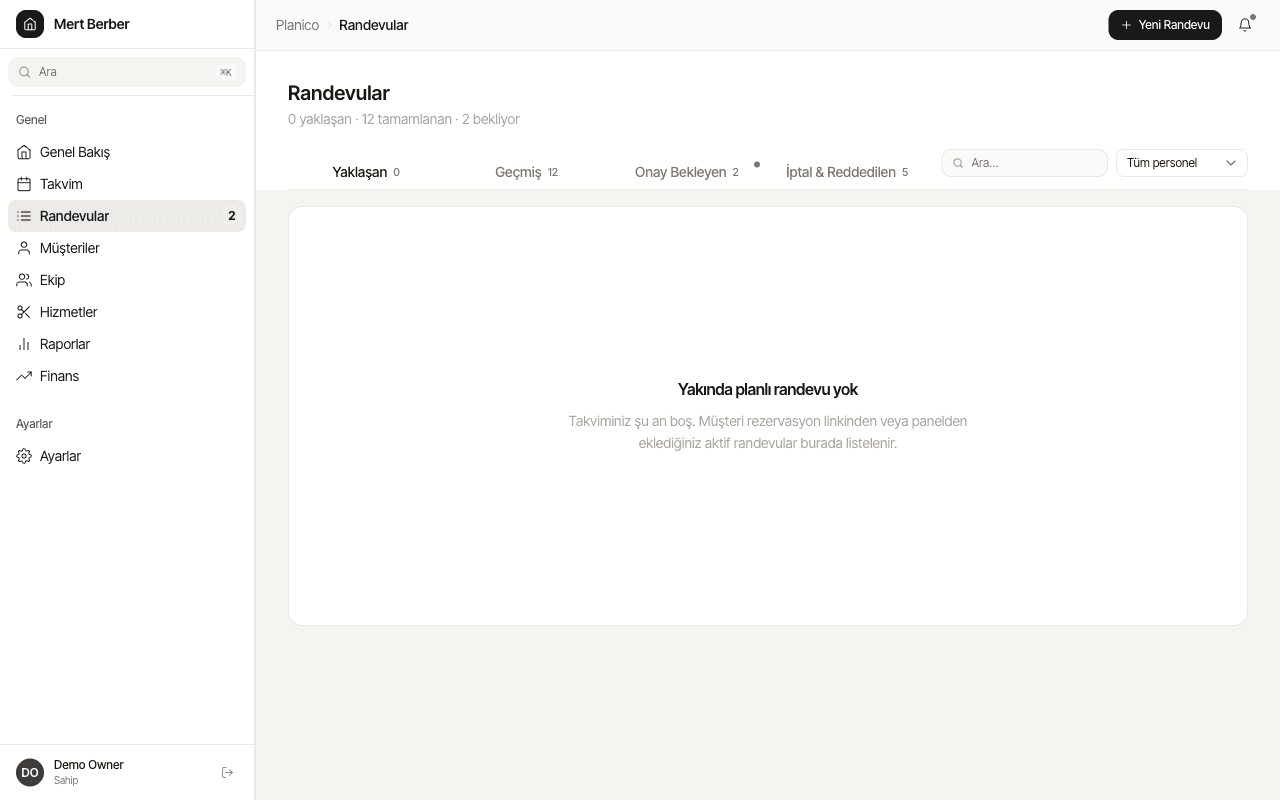Click the Hizmetler scissors icon
1280x800 pixels.
(x=24, y=312)
